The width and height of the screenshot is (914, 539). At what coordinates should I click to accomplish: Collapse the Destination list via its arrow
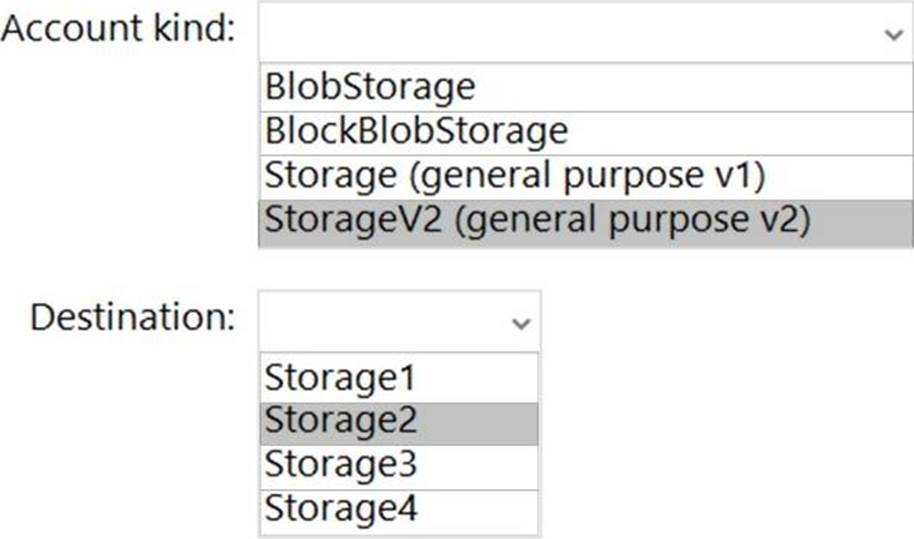[x=519, y=323]
